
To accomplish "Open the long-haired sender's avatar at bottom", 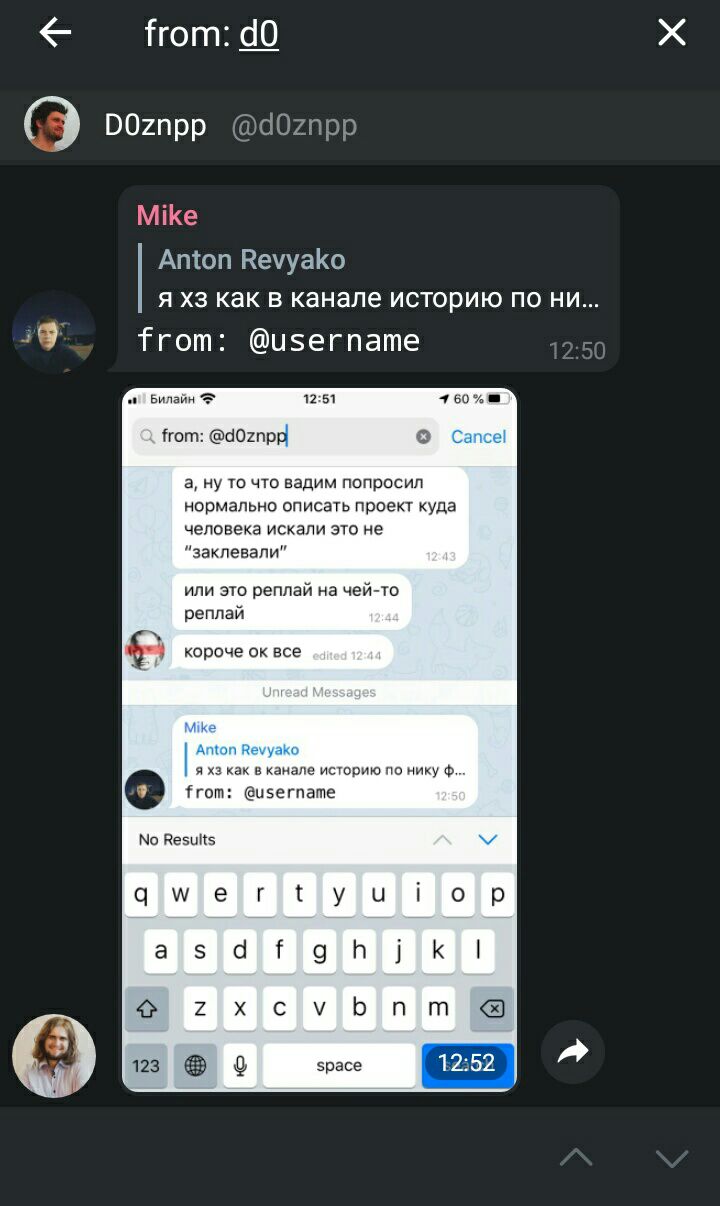I will tap(54, 1056).
